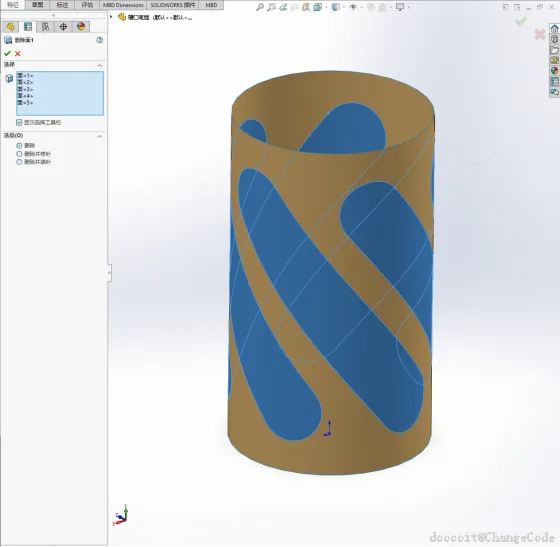560x547 pixels.
Task: Switch to the MBD Dimensions tab
Action: [x=123, y=5]
